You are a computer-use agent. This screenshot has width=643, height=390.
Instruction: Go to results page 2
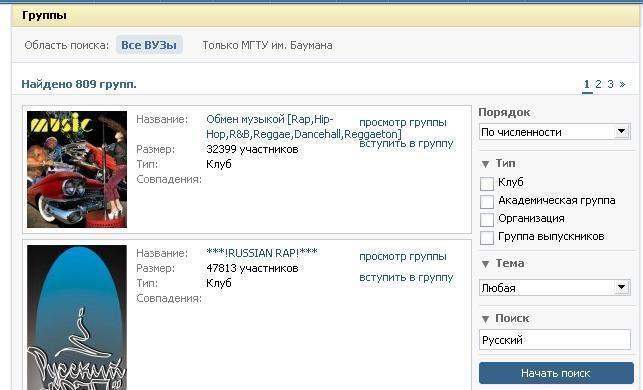tap(598, 84)
